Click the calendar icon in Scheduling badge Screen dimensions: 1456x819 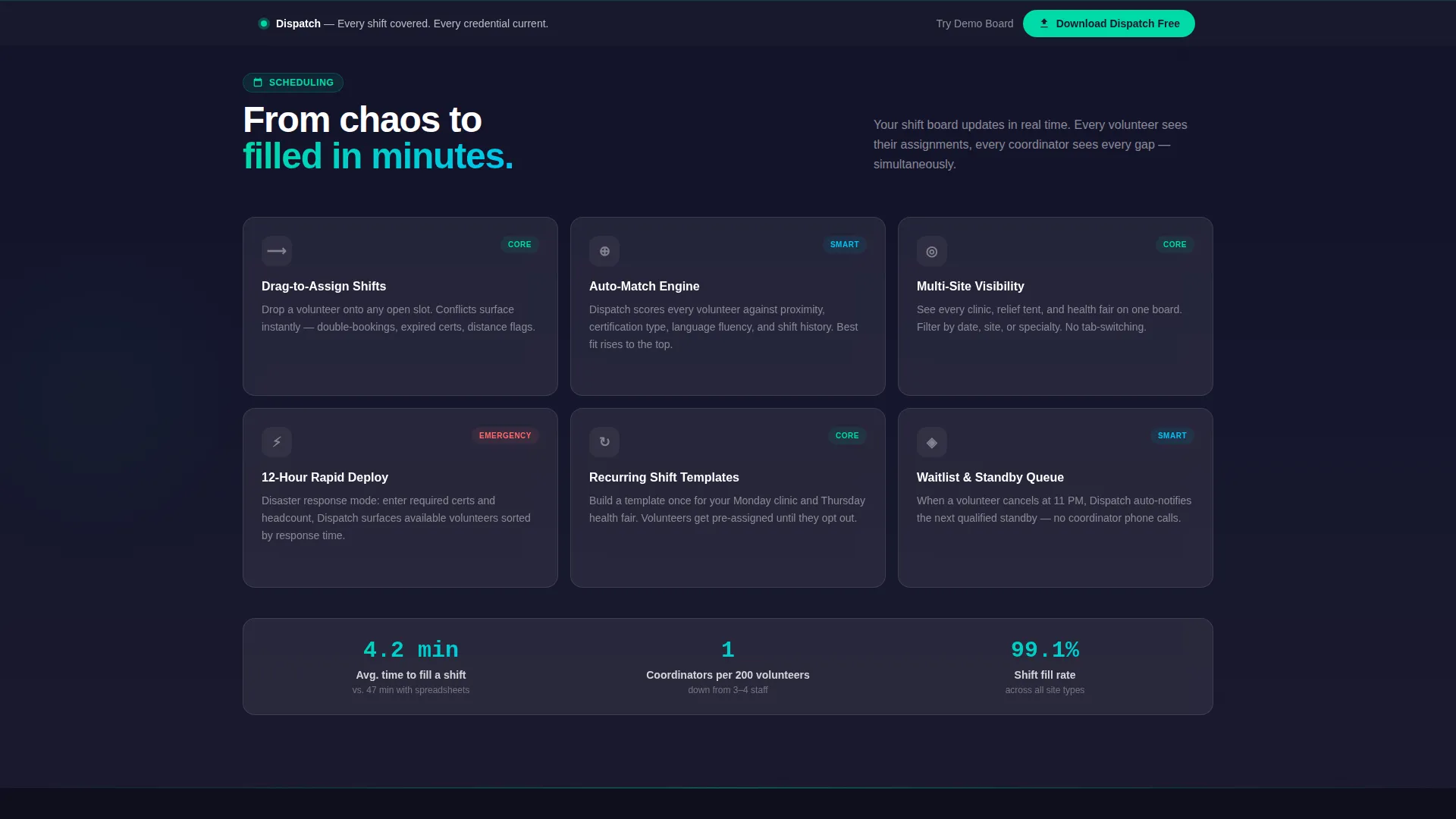tap(258, 83)
